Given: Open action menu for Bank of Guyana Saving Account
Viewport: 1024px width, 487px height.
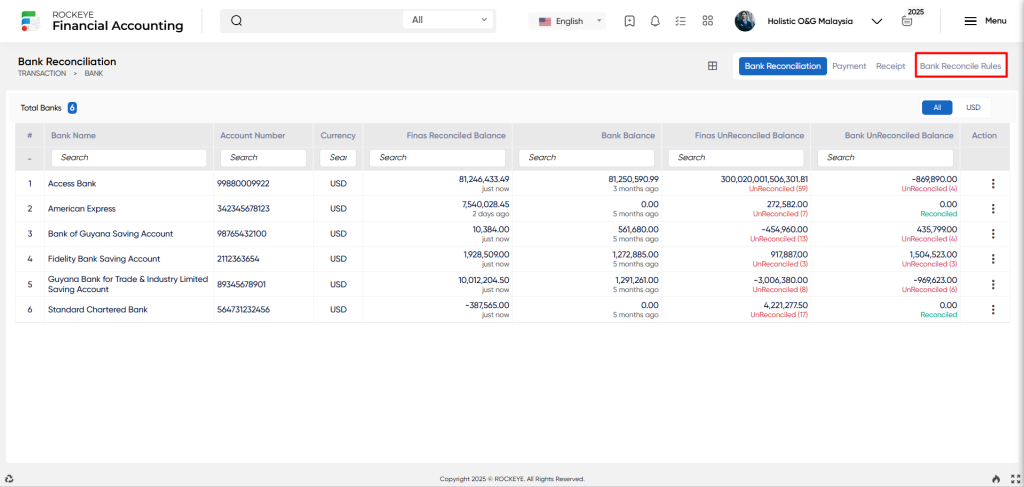Looking at the screenshot, I should point(993,234).
